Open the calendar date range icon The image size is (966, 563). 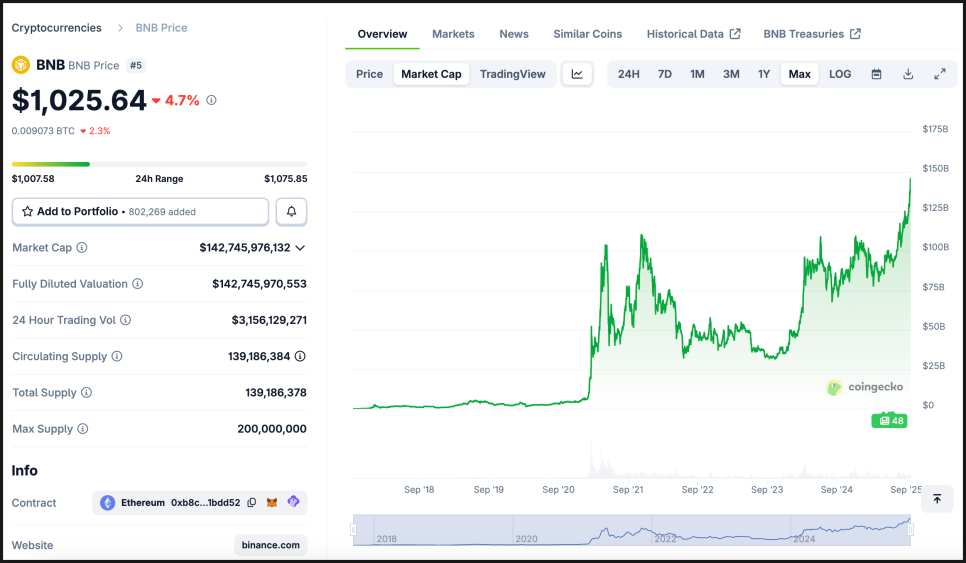click(x=876, y=74)
